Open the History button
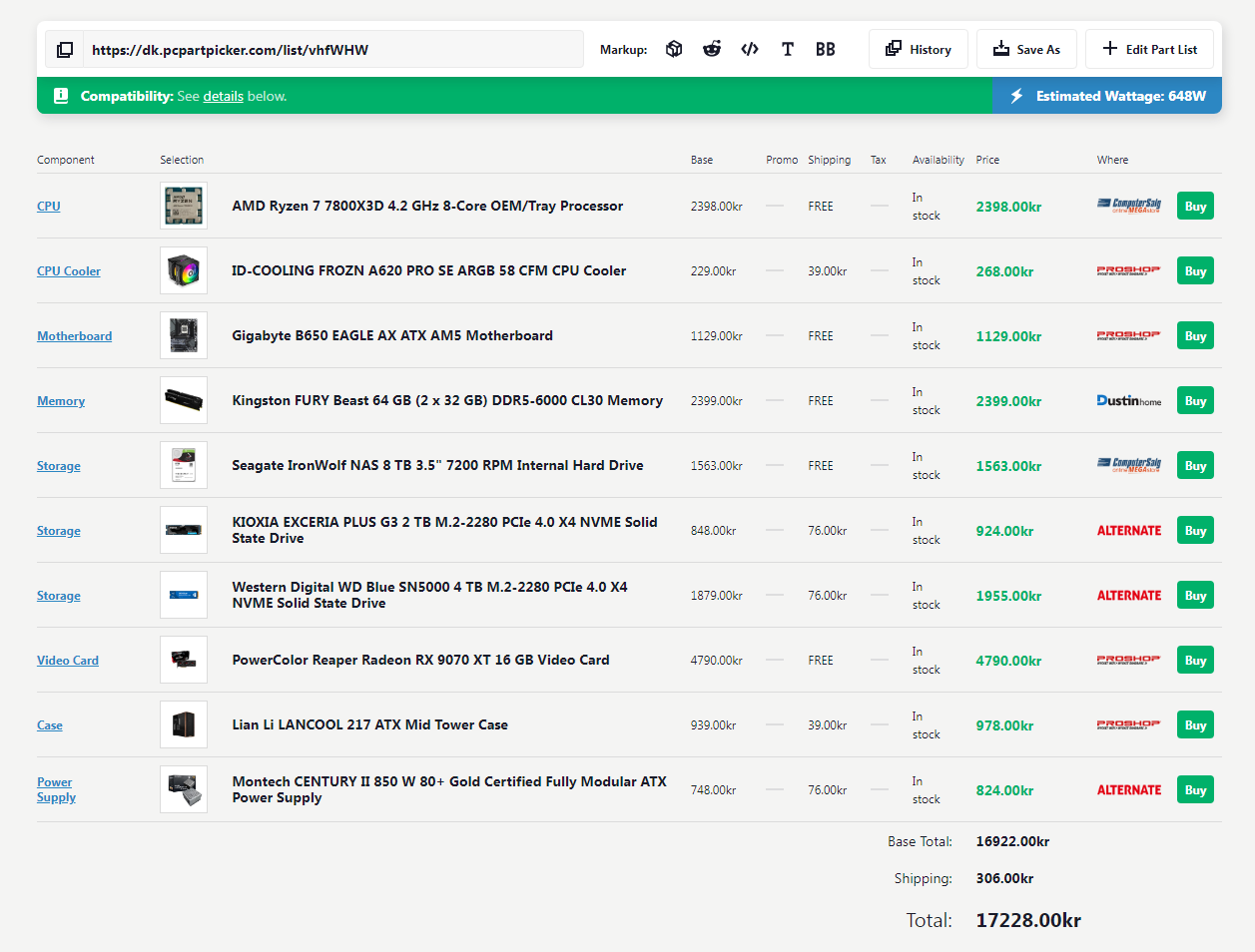1255x952 pixels. [919, 49]
